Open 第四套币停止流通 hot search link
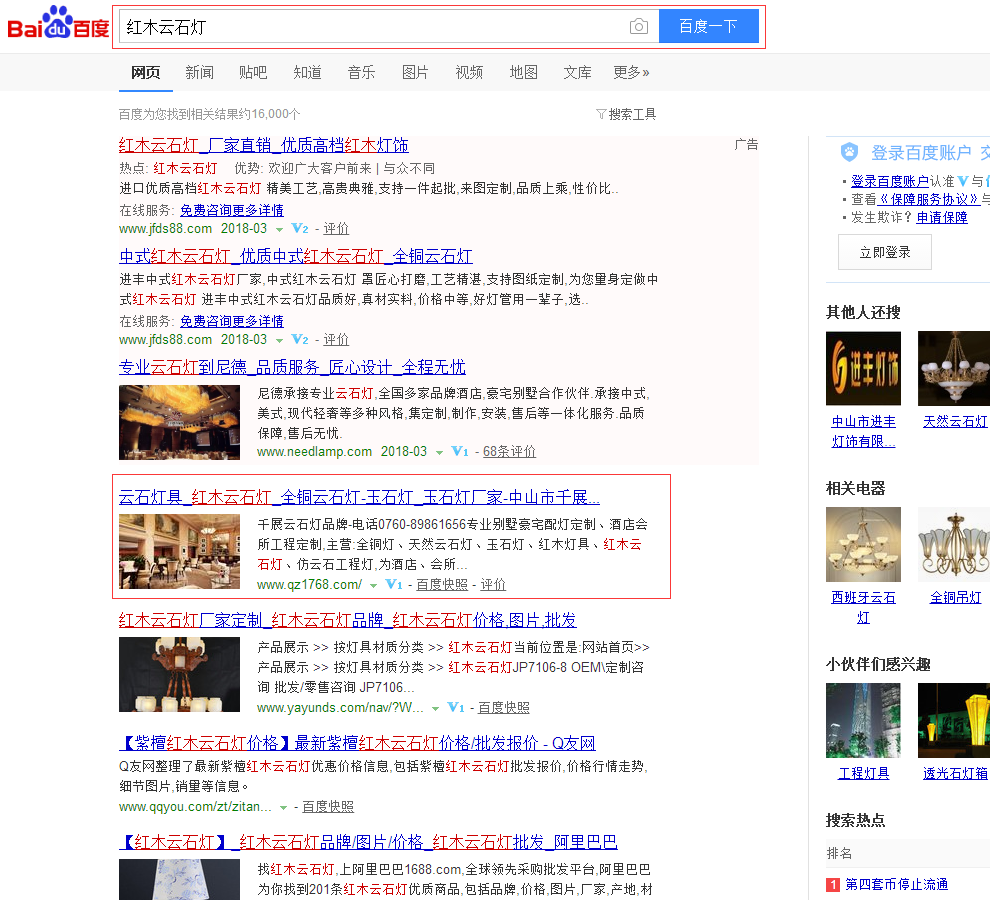Screen dimensions: 990x900 point(896,884)
